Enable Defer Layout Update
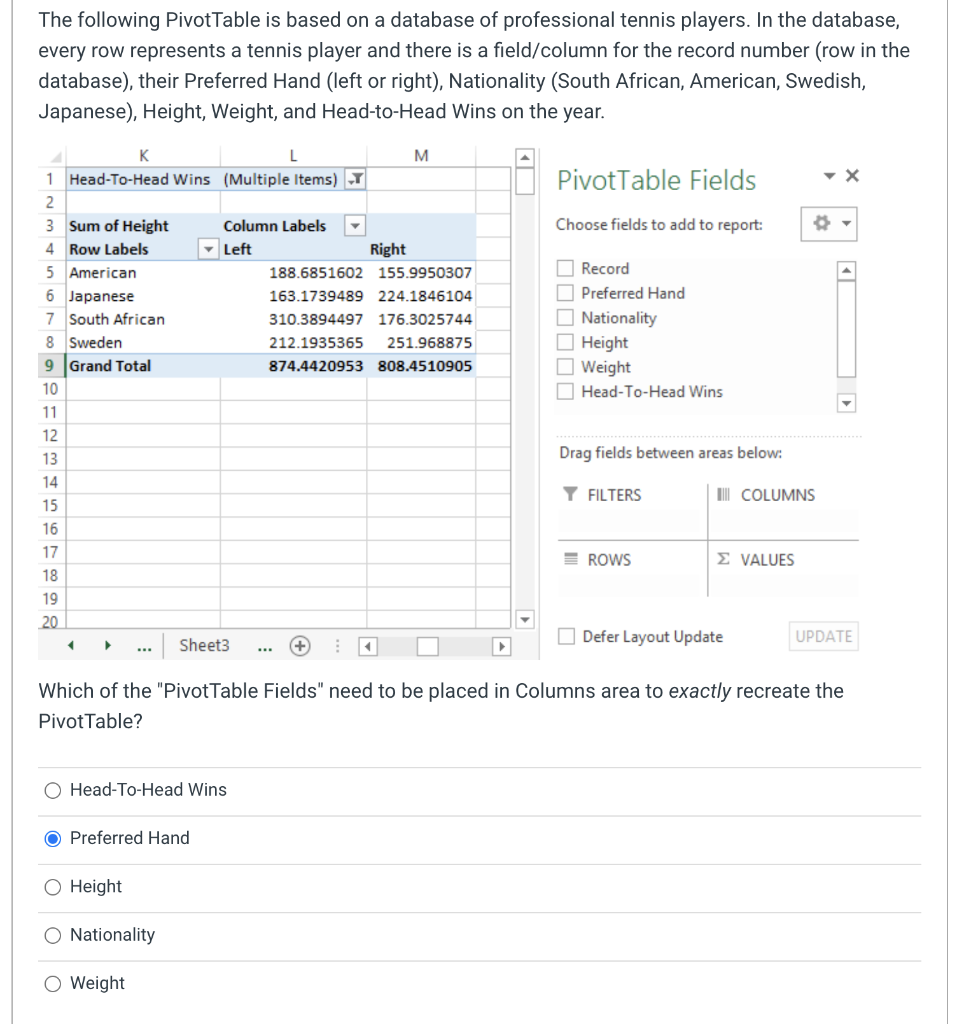The height and width of the screenshot is (1024, 957). 566,636
